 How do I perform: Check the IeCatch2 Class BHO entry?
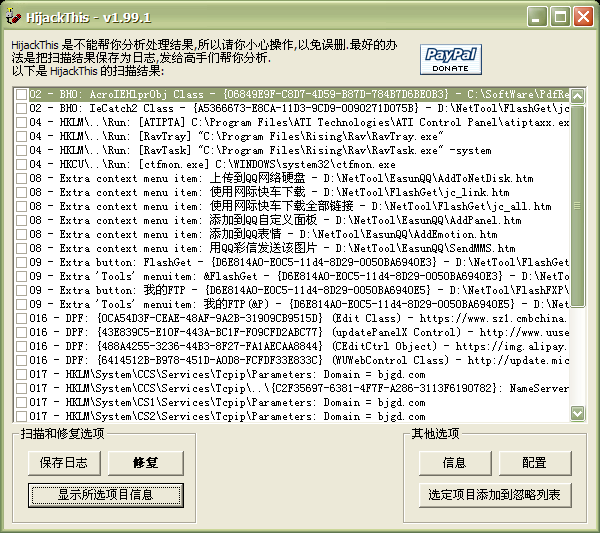pyautogui.click(x=21, y=108)
